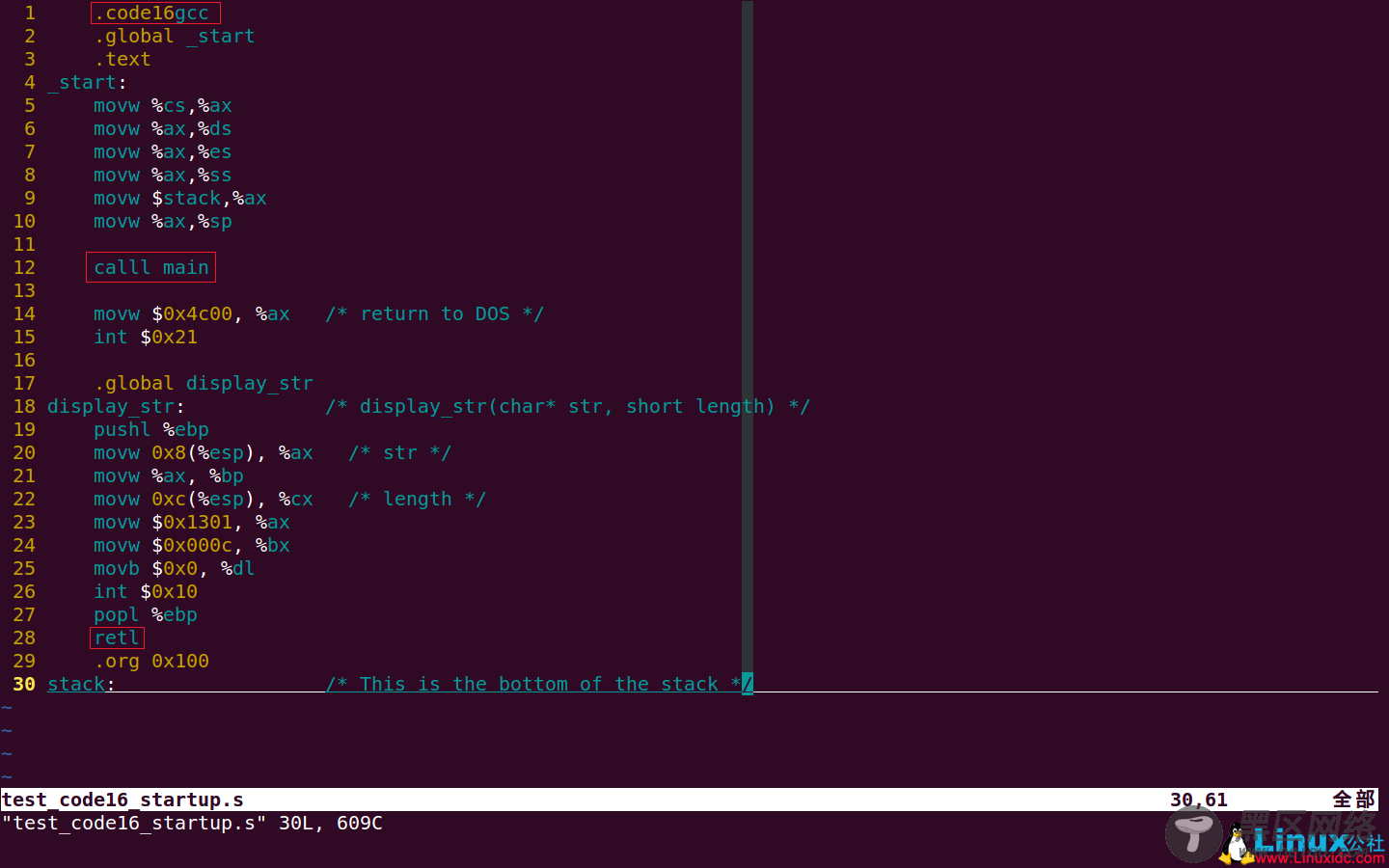The height and width of the screenshot is (868, 1389).
Task: Click the line movw %ax,%ds
Action: click(163, 128)
